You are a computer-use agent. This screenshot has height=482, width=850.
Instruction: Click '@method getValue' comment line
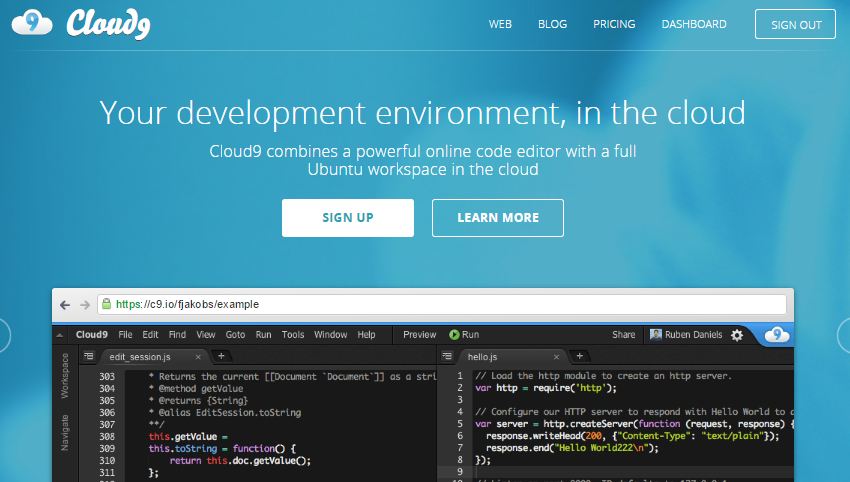(196, 389)
